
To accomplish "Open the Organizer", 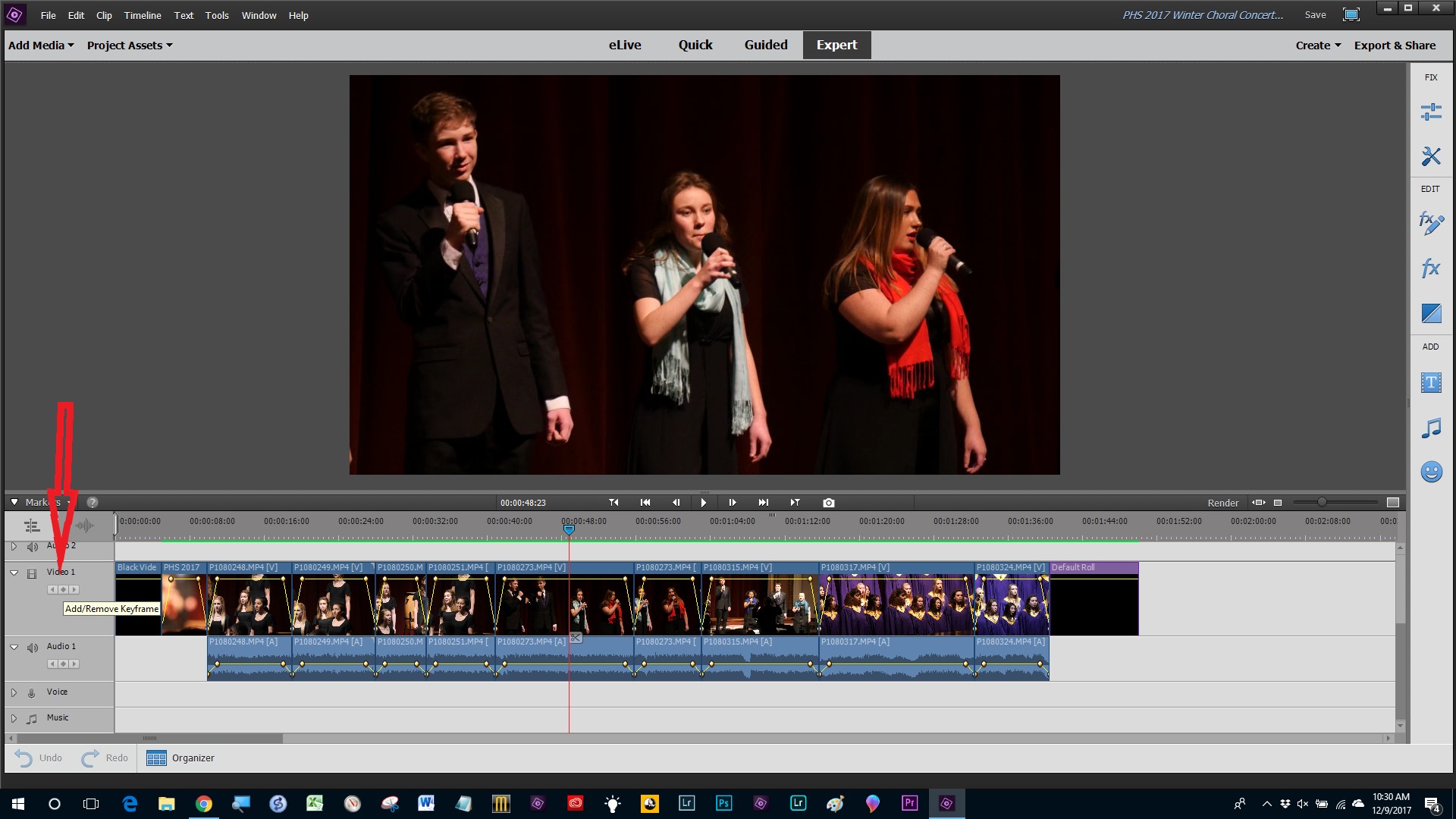I will pyautogui.click(x=180, y=758).
